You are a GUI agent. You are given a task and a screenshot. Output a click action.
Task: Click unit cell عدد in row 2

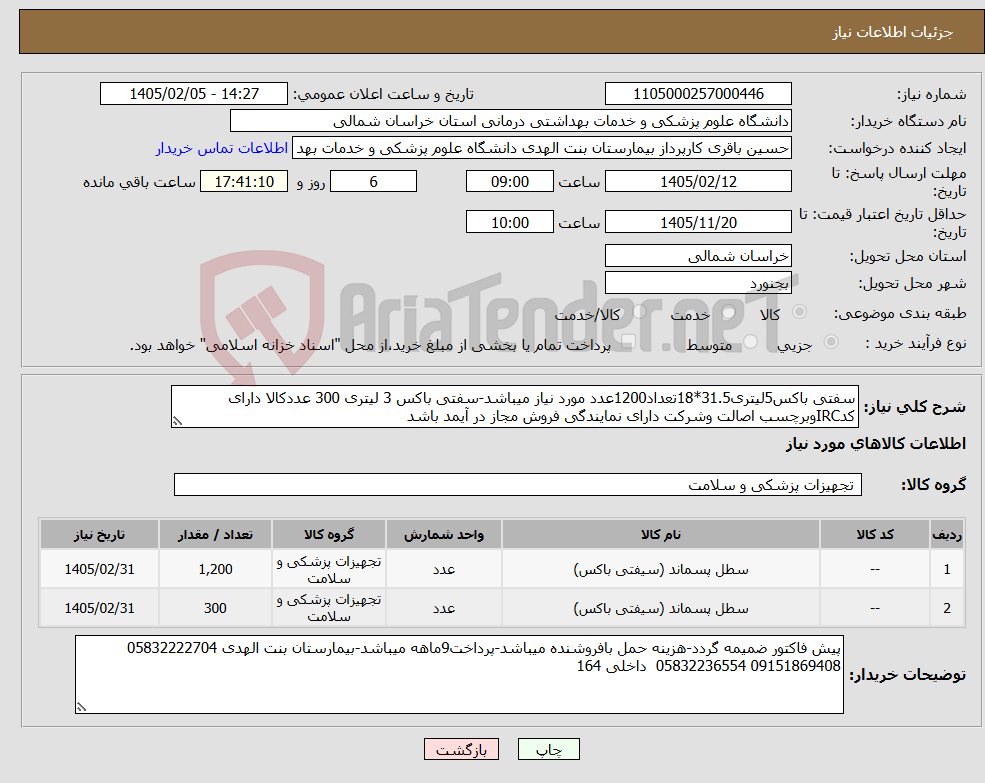pos(444,608)
